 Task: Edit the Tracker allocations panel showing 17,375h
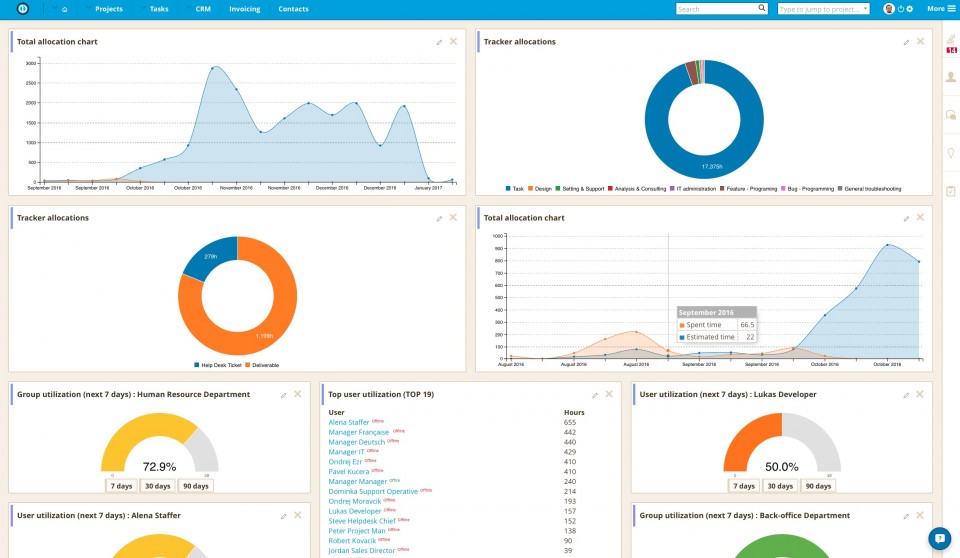906,42
